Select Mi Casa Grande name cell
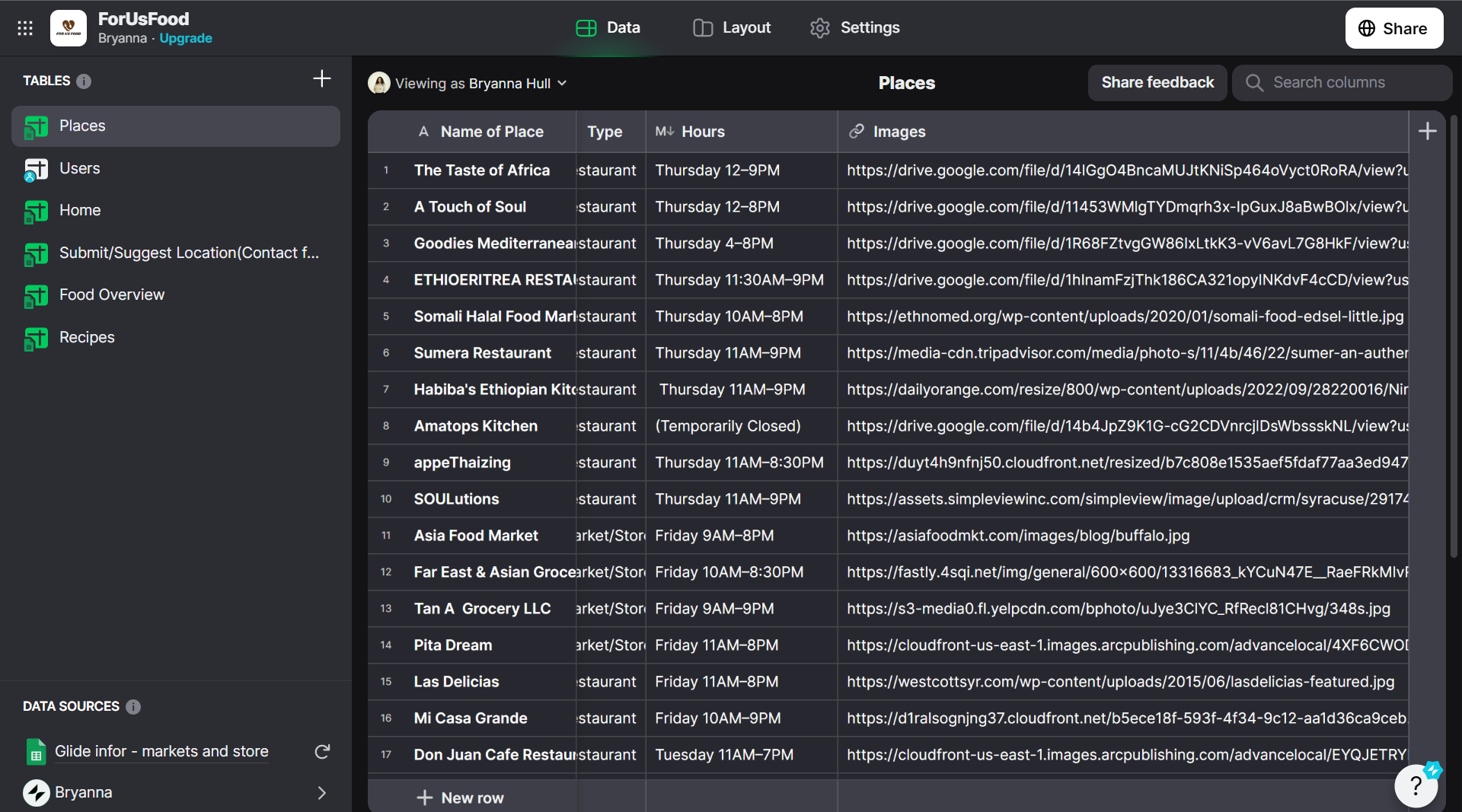The width and height of the screenshot is (1462, 812). click(x=490, y=718)
